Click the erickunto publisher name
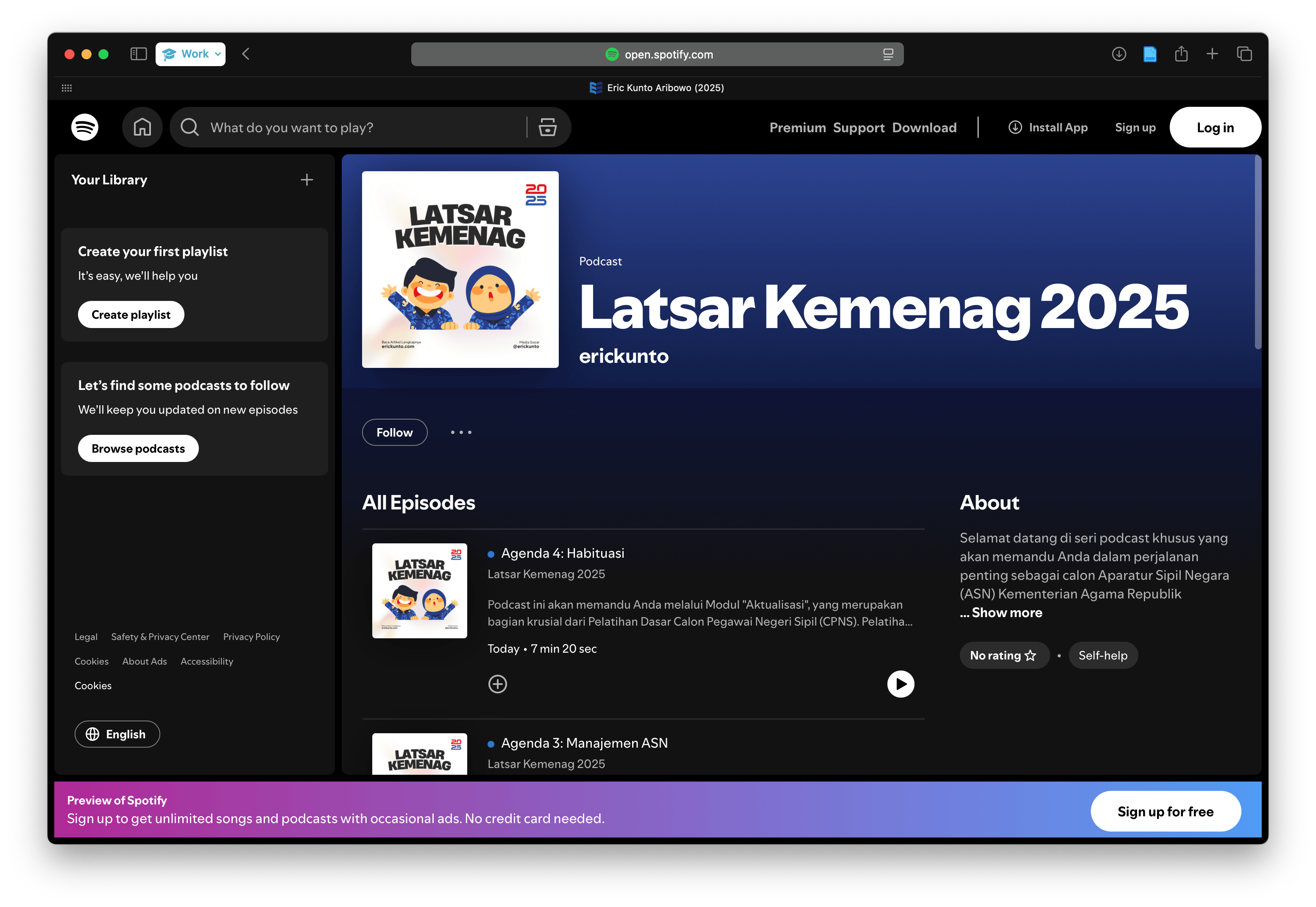 point(623,356)
